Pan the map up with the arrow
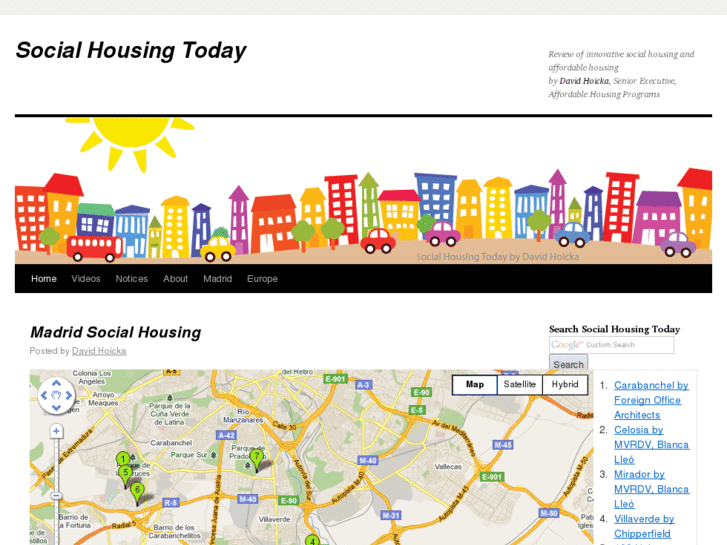This screenshot has height=545, width=727. coord(56,383)
